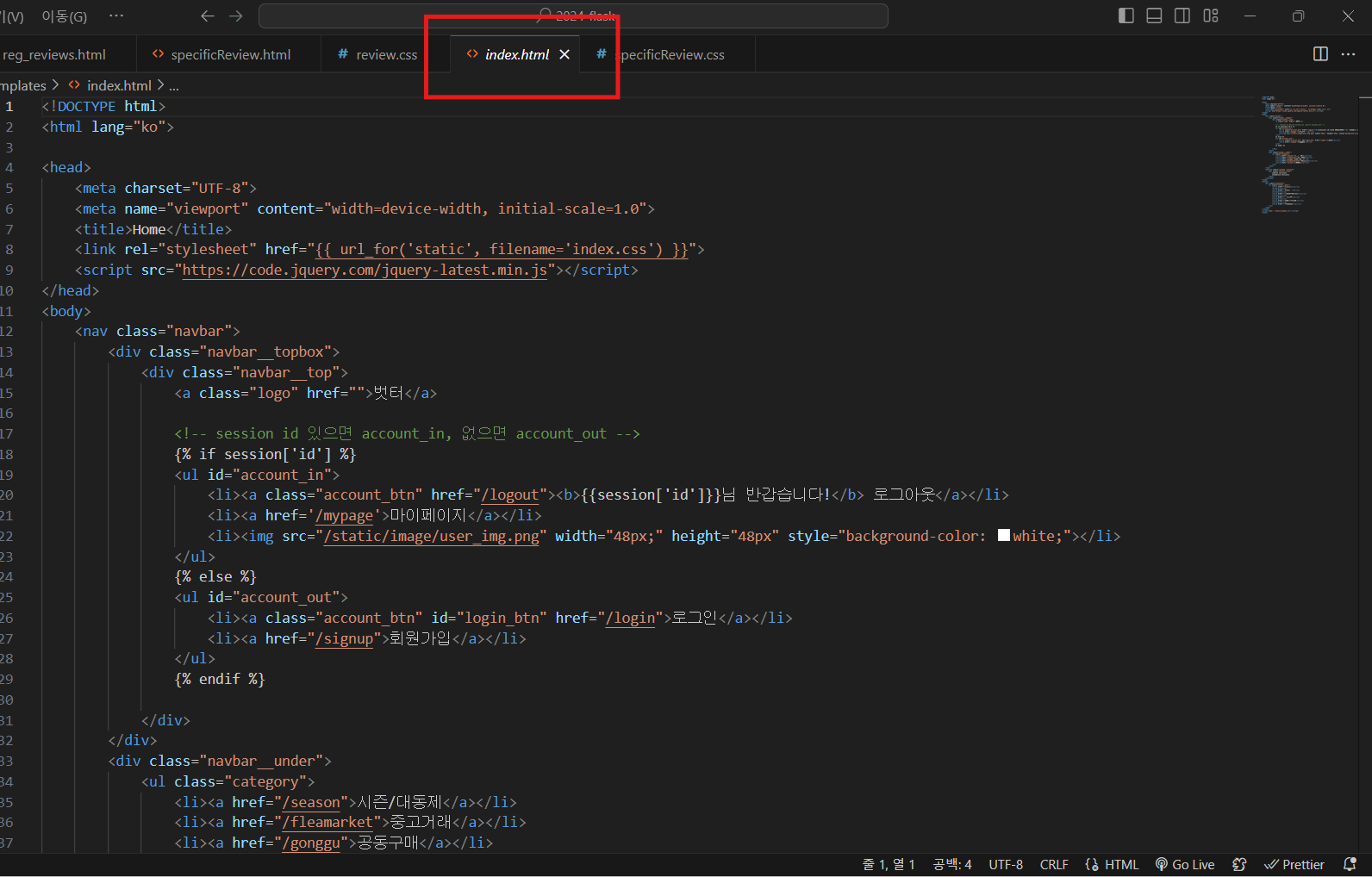Click the nav class="navbar" line
The width and height of the screenshot is (1372, 877).
tap(158, 331)
